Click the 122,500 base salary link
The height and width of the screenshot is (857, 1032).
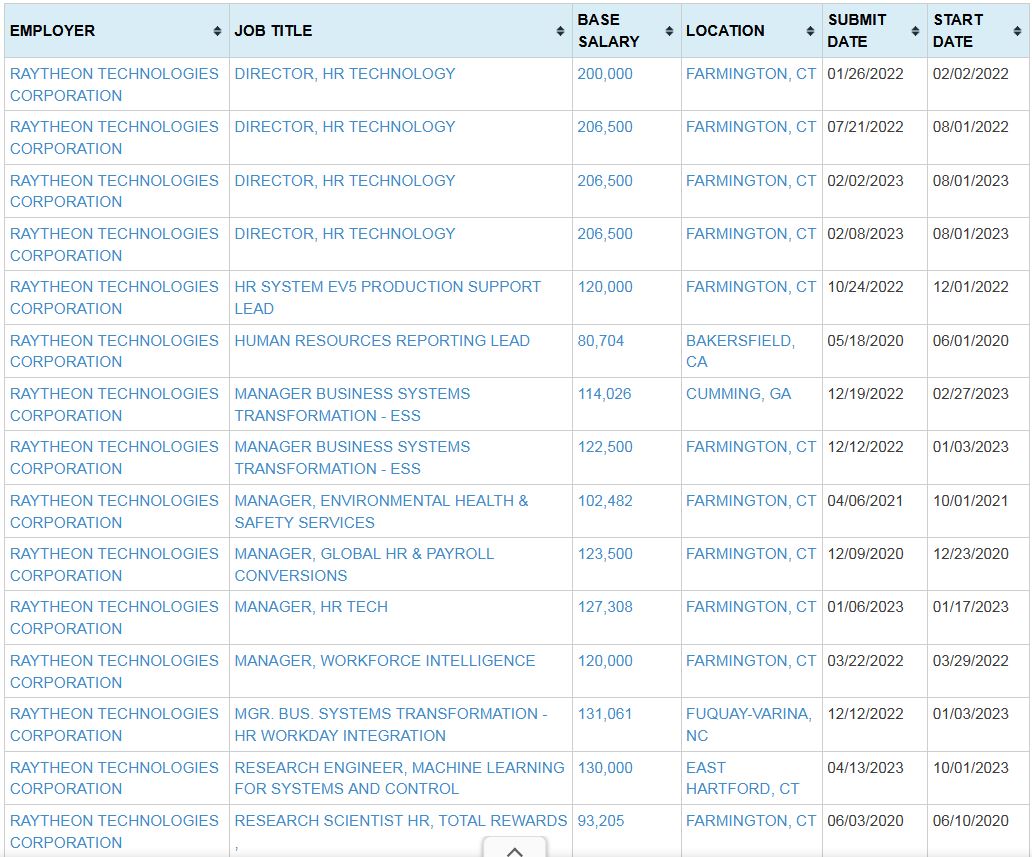605,447
